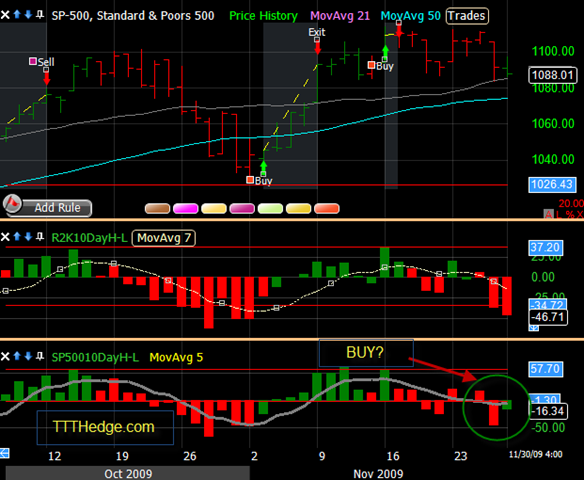Select the Price History plot label
This screenshot has height=480, width=584.
click(263, 16)
